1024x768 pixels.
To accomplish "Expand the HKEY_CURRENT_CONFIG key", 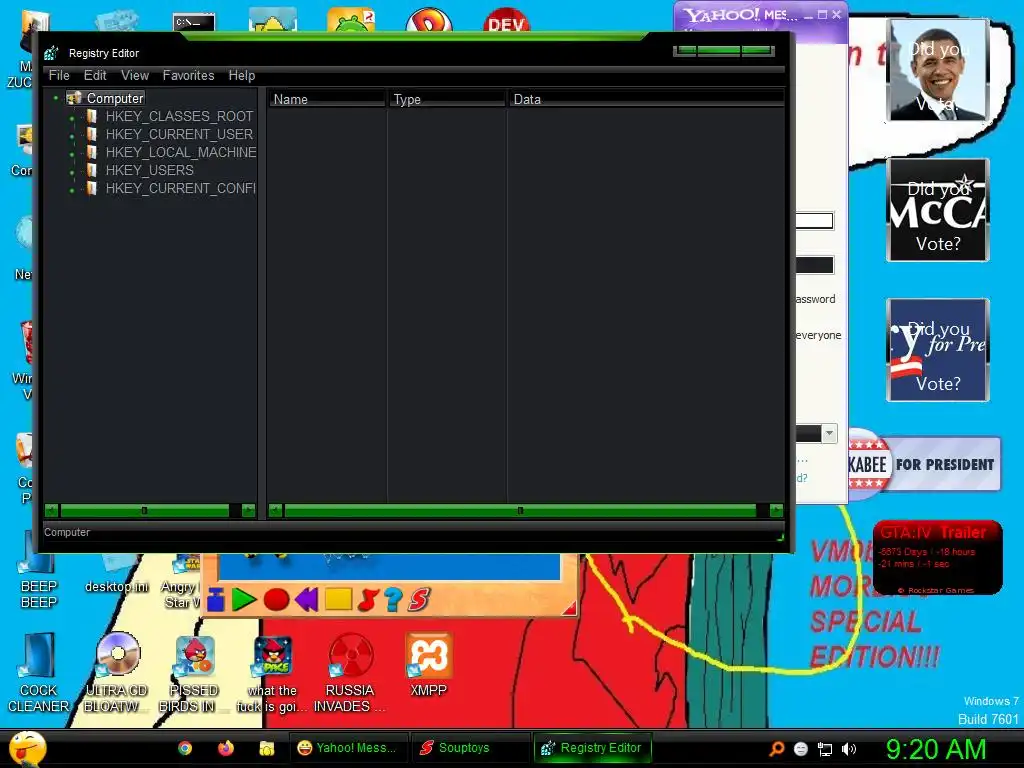I will (72, 189).
